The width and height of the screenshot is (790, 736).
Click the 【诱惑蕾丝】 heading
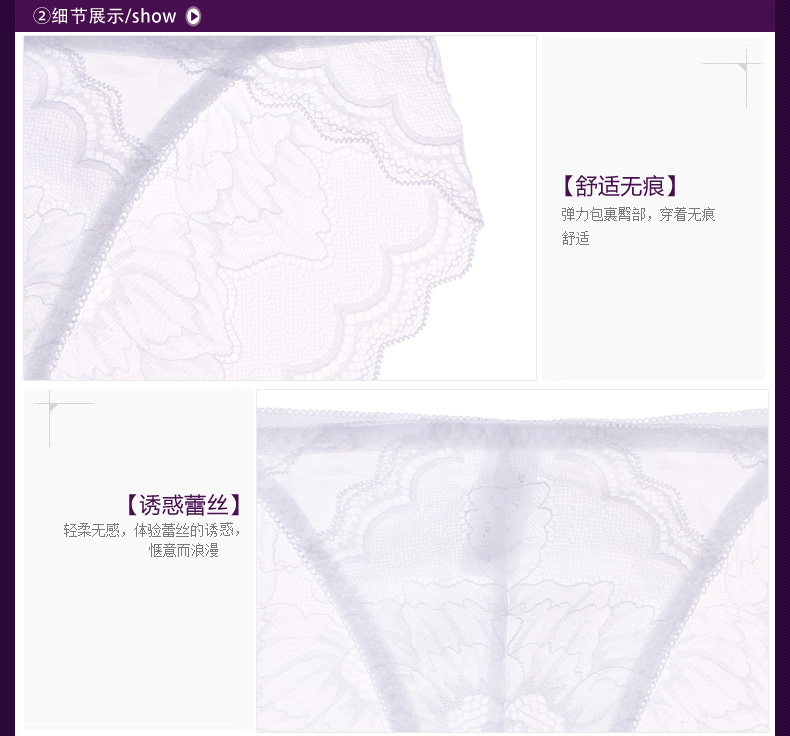coord(183,504)
